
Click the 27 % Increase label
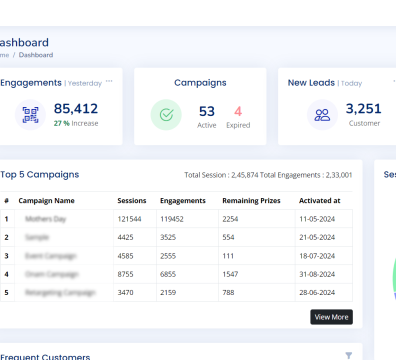76,123
